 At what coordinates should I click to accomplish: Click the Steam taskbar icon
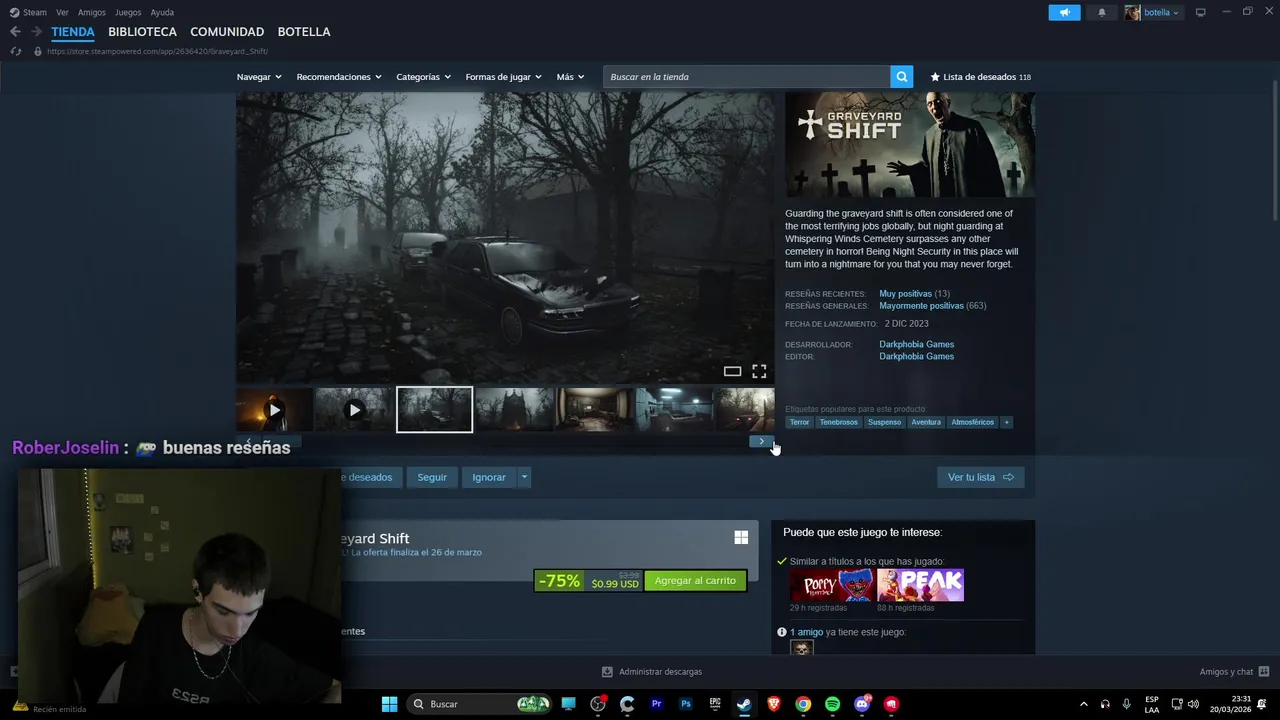click(744, 704)
